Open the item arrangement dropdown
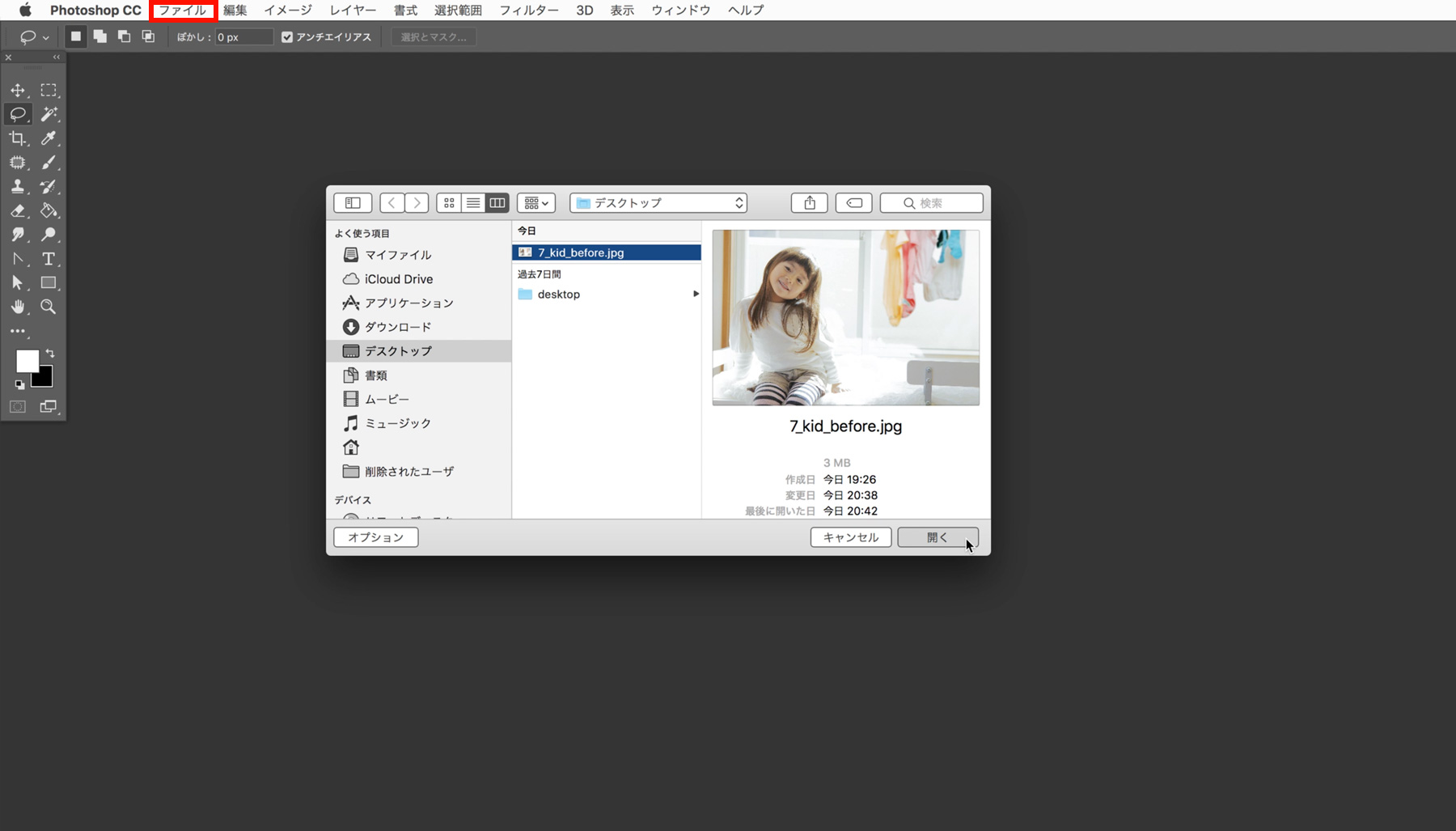This screenshot has height=831, width=1456. [x=536, y=203]
